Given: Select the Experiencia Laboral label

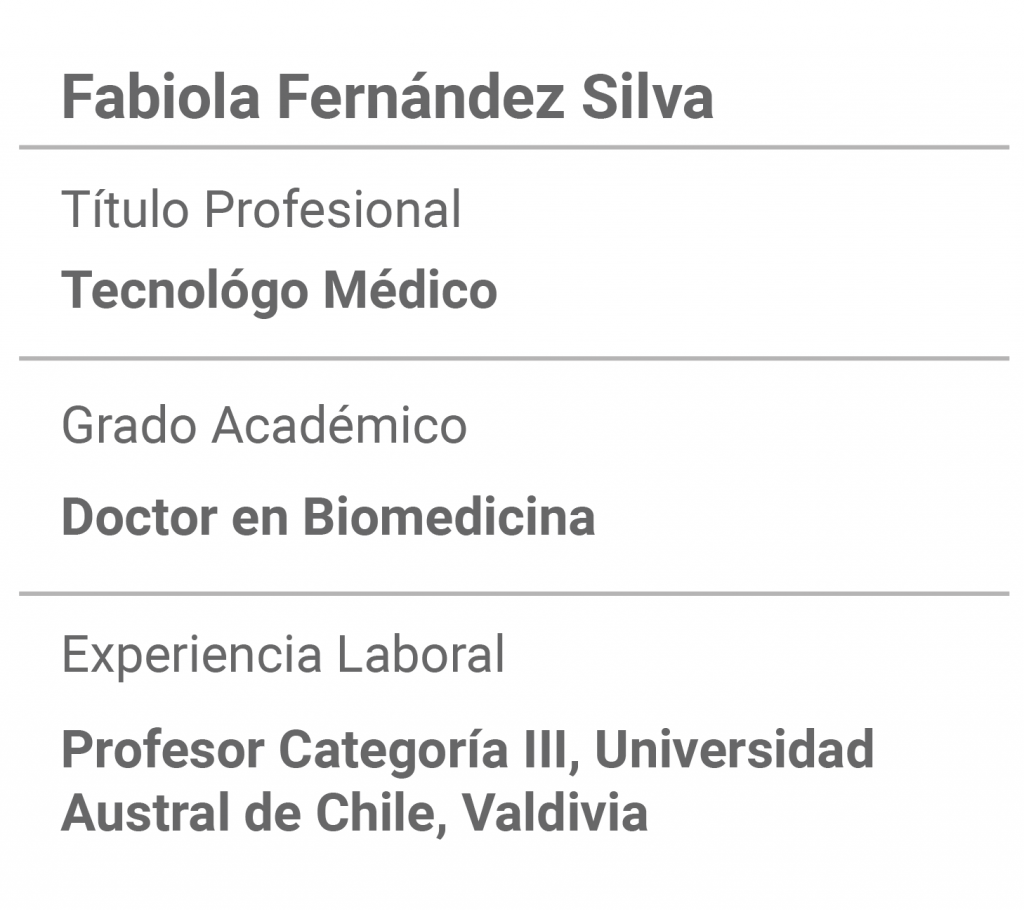Looking at the screenshot, I should (283, 655).
